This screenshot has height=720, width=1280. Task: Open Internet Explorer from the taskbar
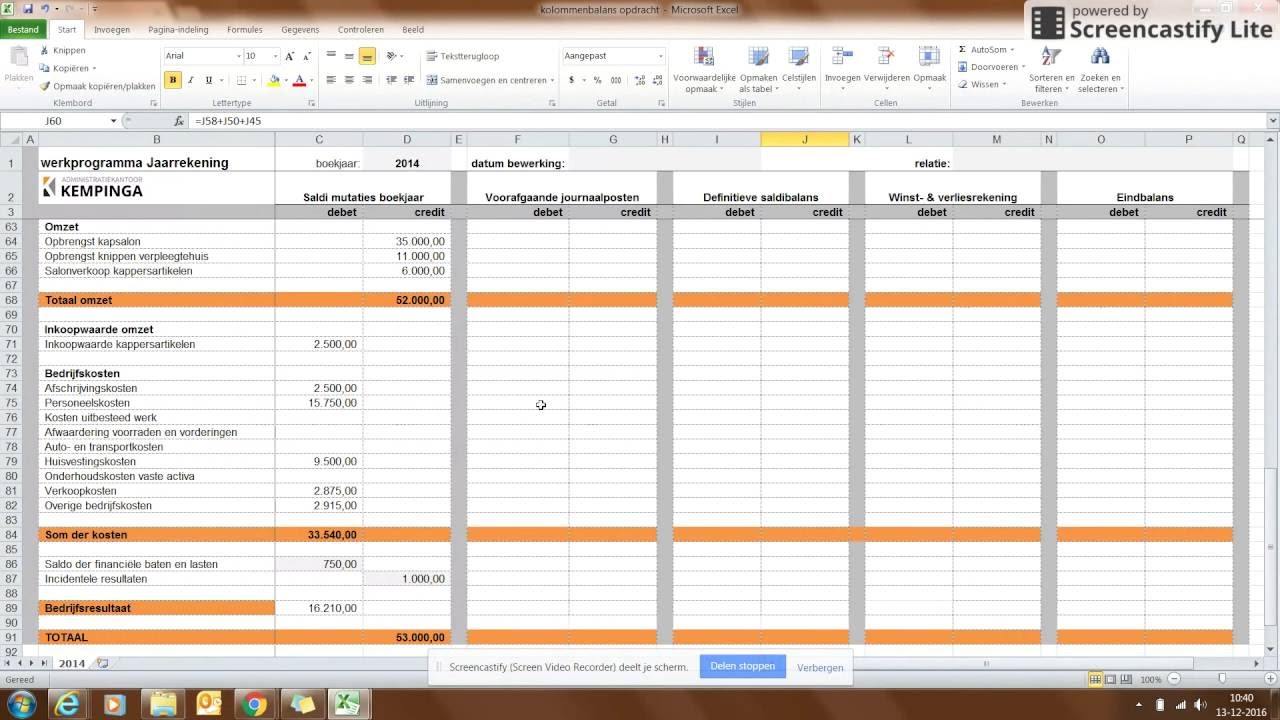click(x=69, y=703)
